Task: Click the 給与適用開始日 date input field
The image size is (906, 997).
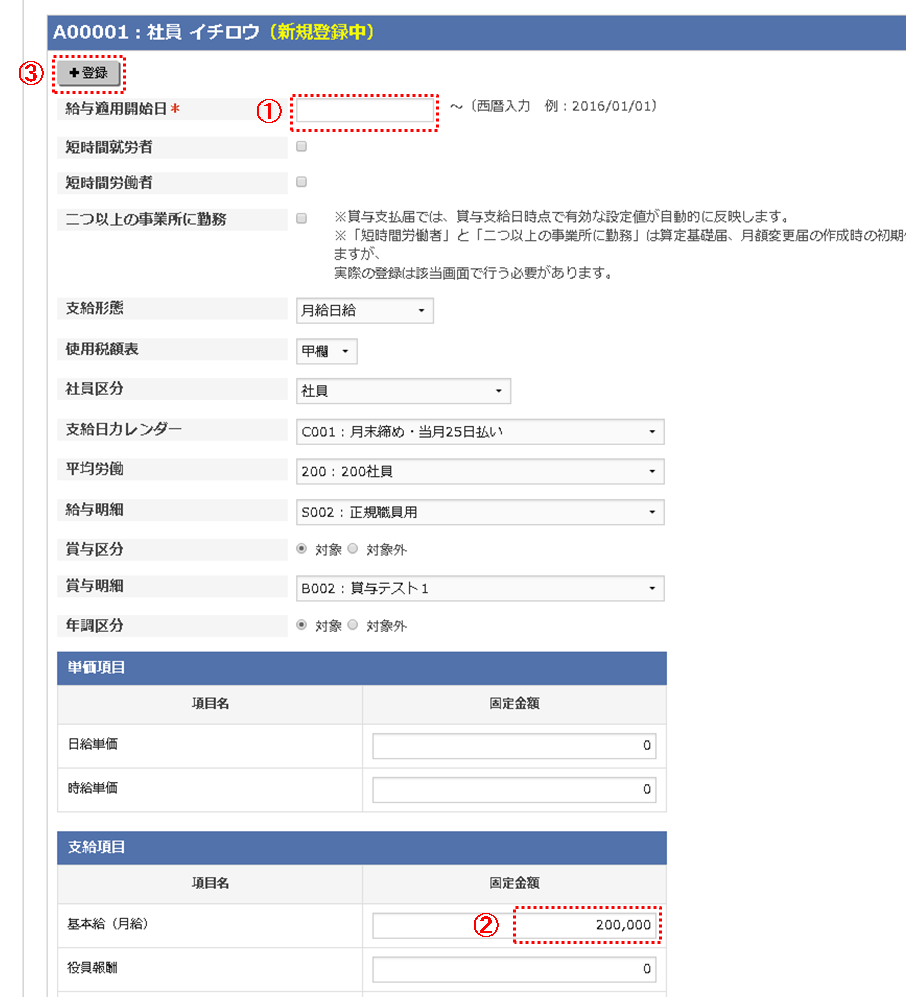Action: coord(363,108)
